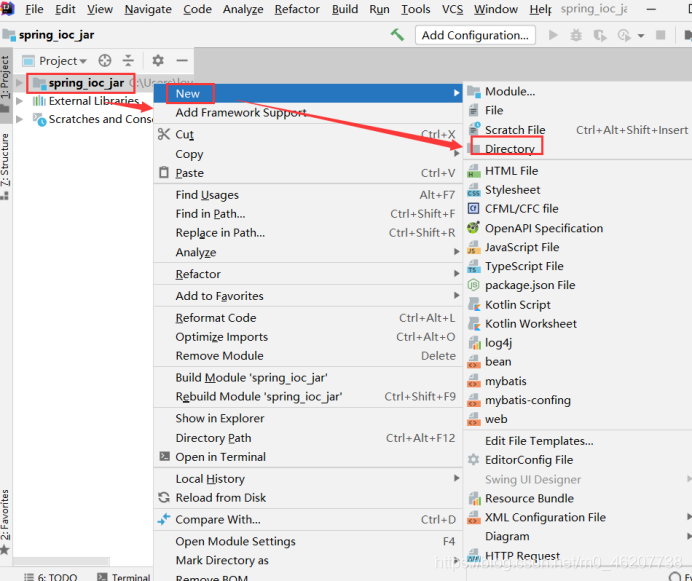Open the Navigate menu in menu bar
Viewport: 692px width, 581px height.
point(148,9)
